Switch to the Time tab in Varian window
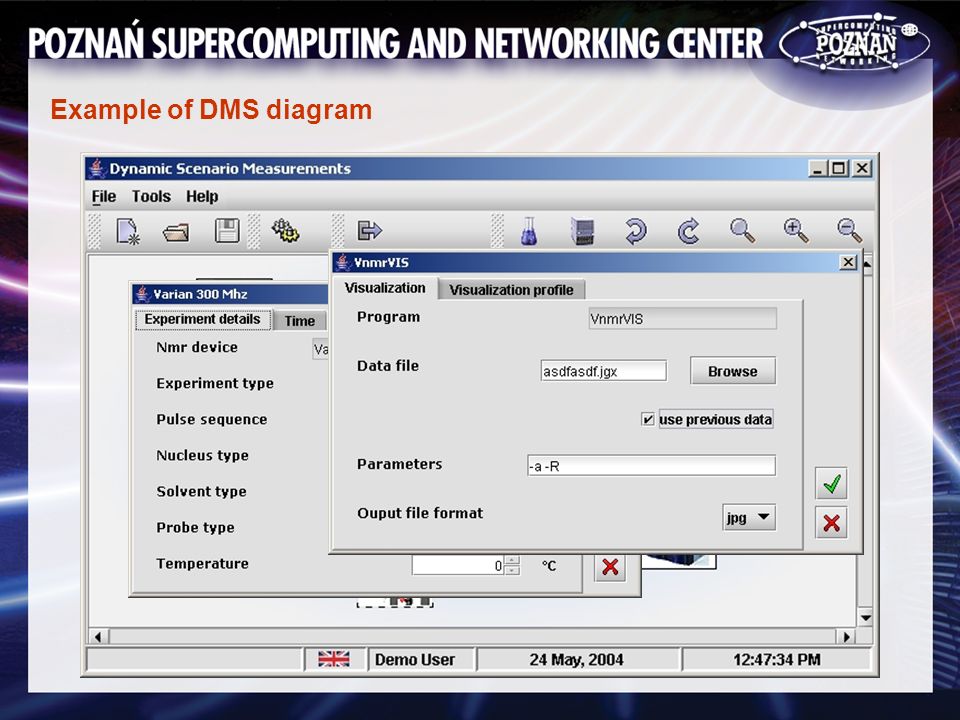The width and height of the screenshot is (960, 720). click(299, 321)
